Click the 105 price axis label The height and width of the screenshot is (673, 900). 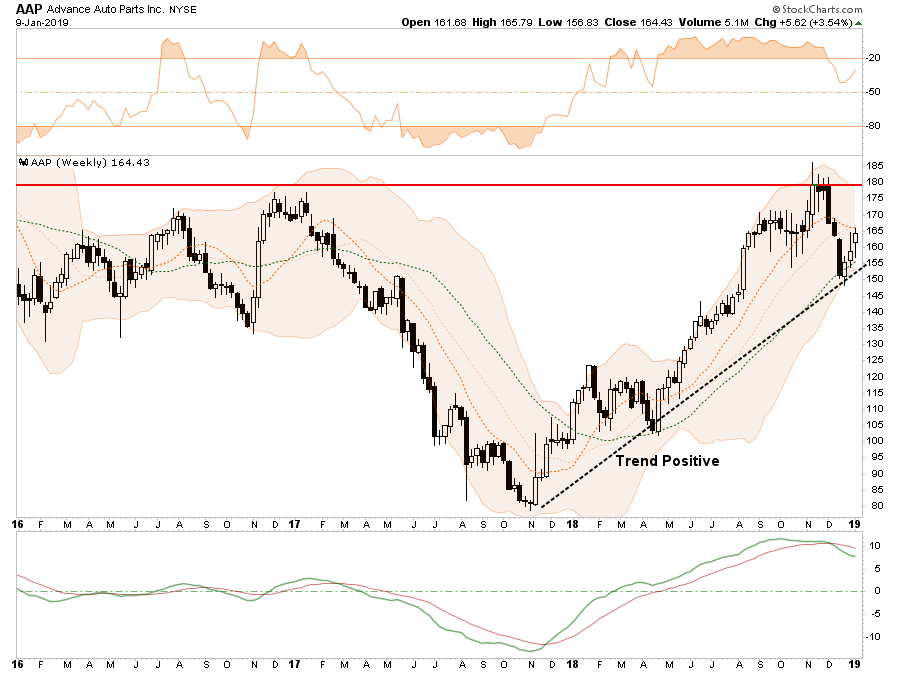point(875,425)
